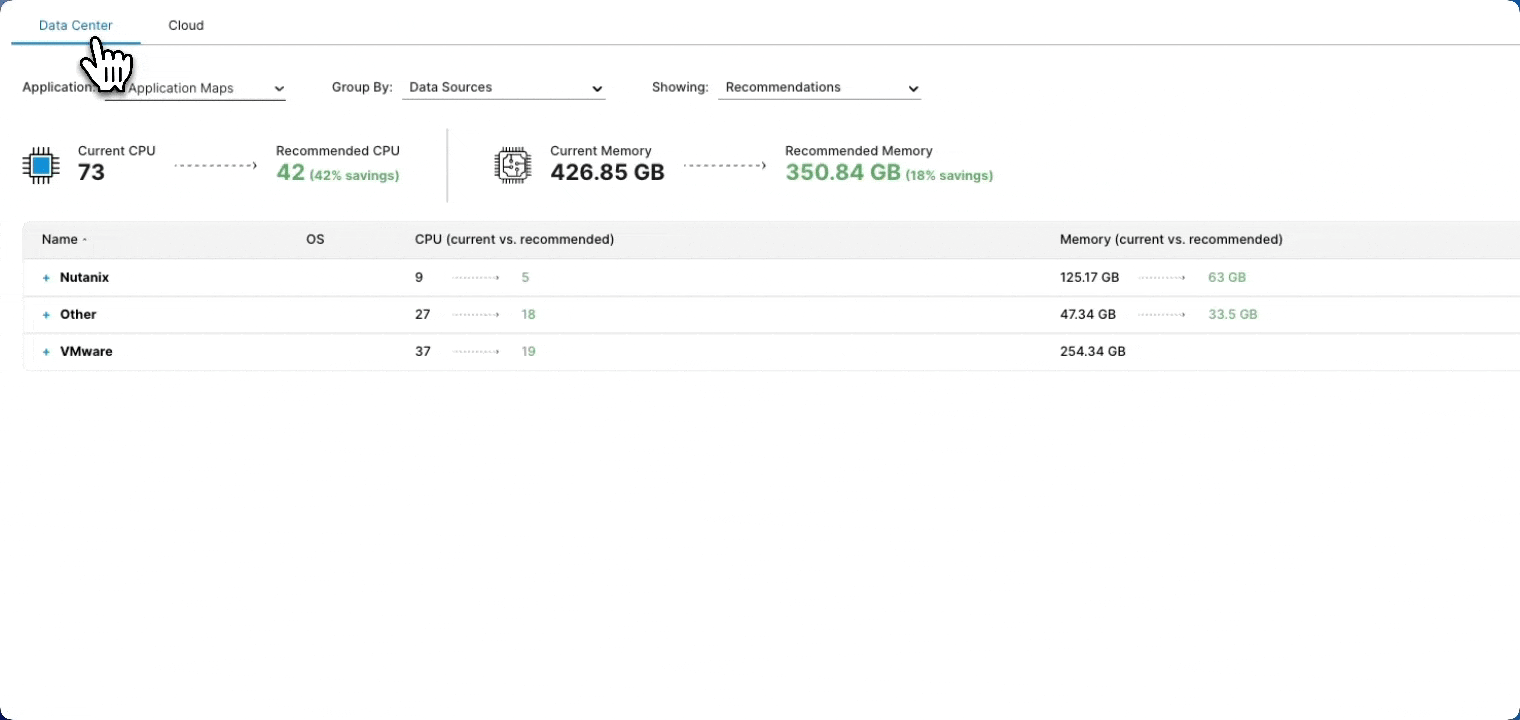Switch to the Cloud tab

[186, 25]
